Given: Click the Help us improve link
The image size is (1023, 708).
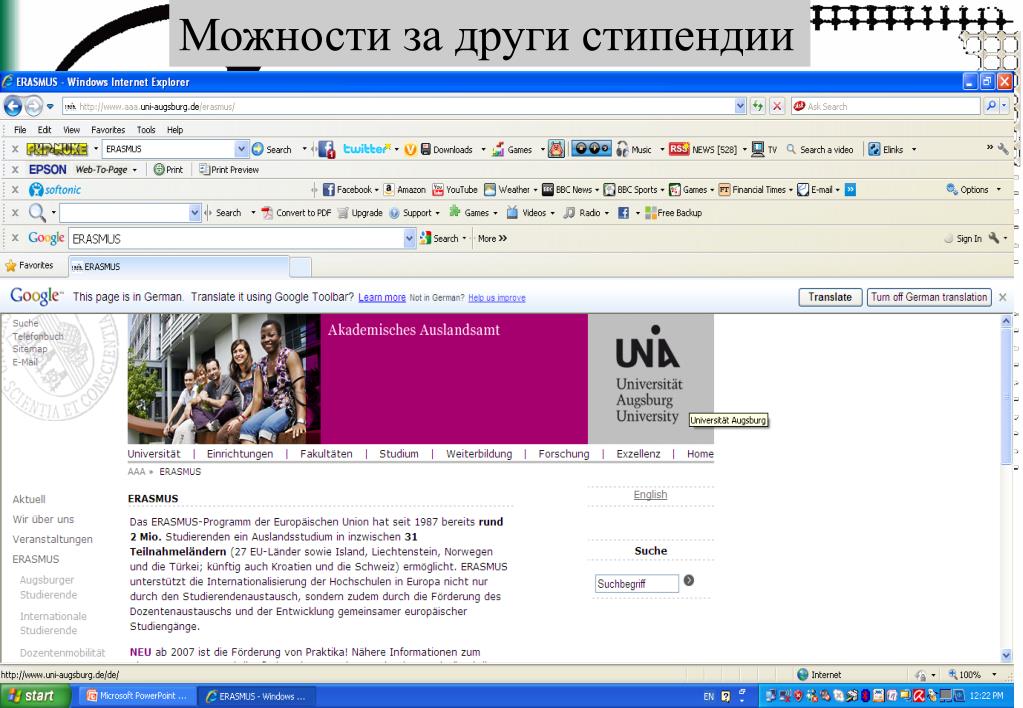Looking at the screenshot, I should 496,298.
